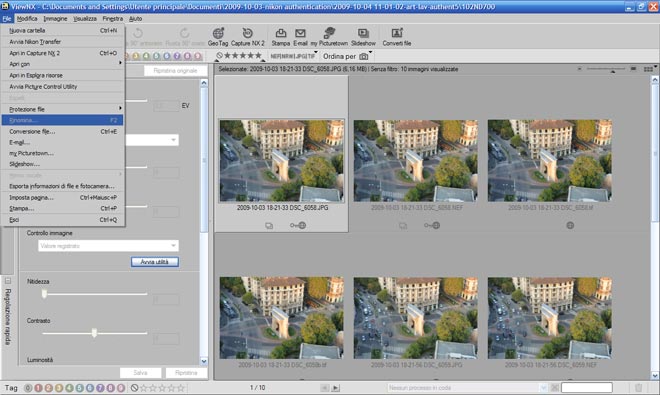Screen dimensions: 660x395
Task: Open the NEF/NRW/JPG/TIF file type filter dropdown
Action: tap(293, 56)
